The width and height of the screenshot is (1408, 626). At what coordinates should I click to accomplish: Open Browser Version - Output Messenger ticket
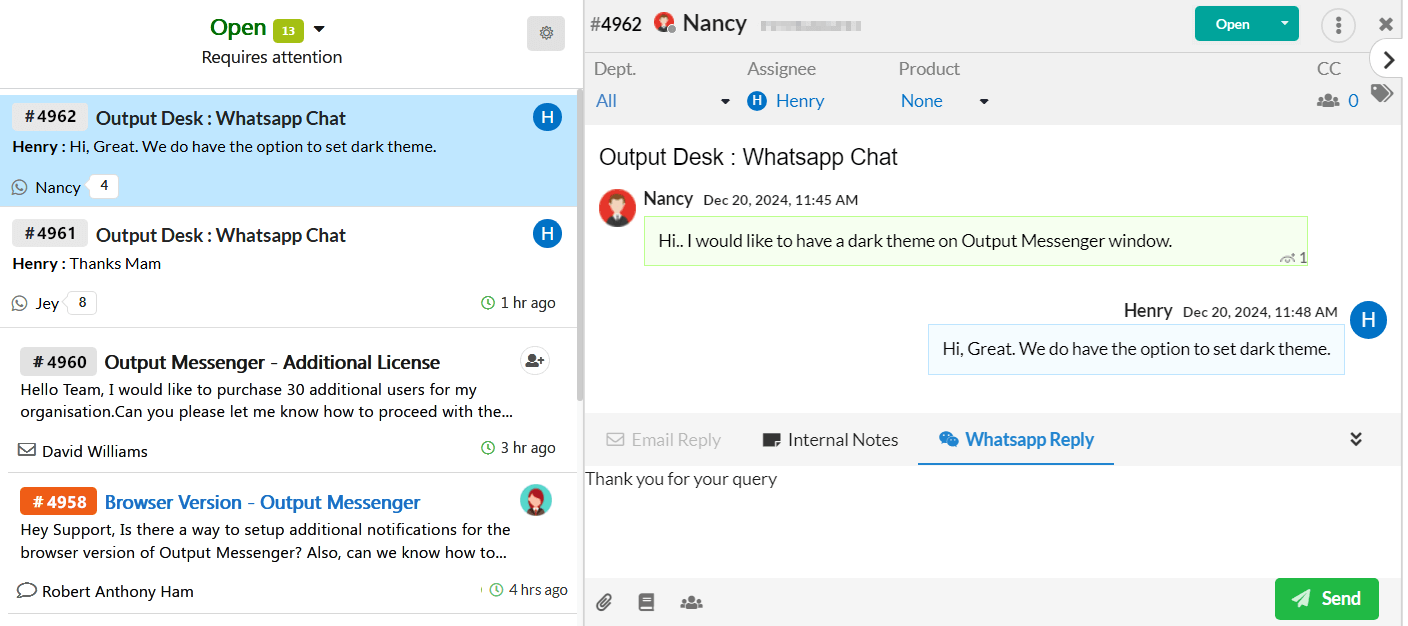click(x=262, y=502)
